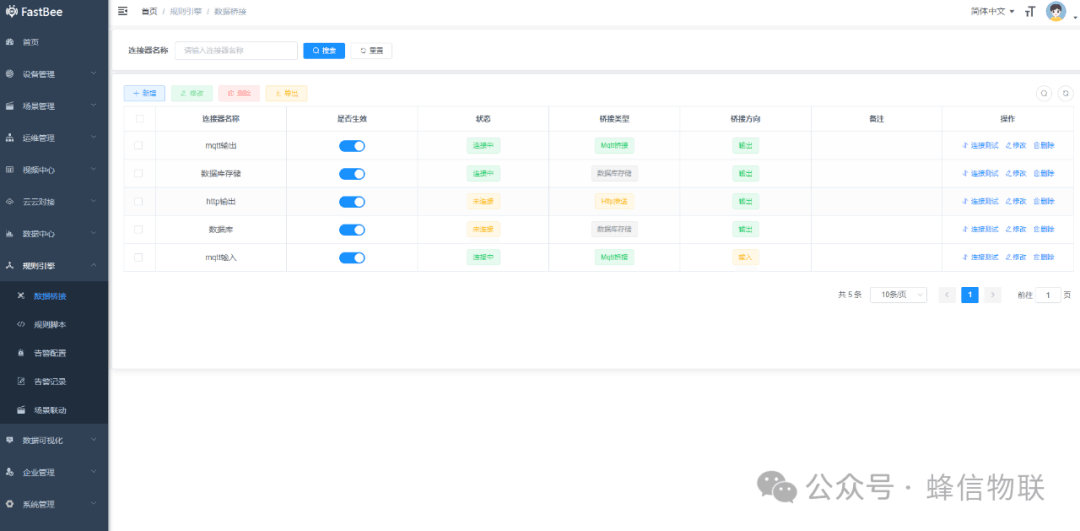The width and height of the screenshot is (1080, 531).
Task: Click 连接测试 for the mqtt输出 row
Action: (x=980, y=145)
